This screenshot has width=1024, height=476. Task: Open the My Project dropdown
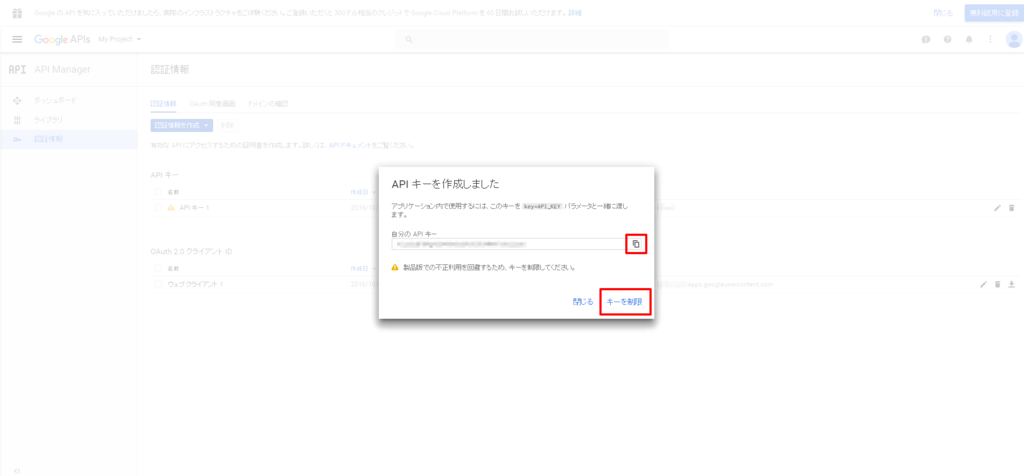coord(120,39)
